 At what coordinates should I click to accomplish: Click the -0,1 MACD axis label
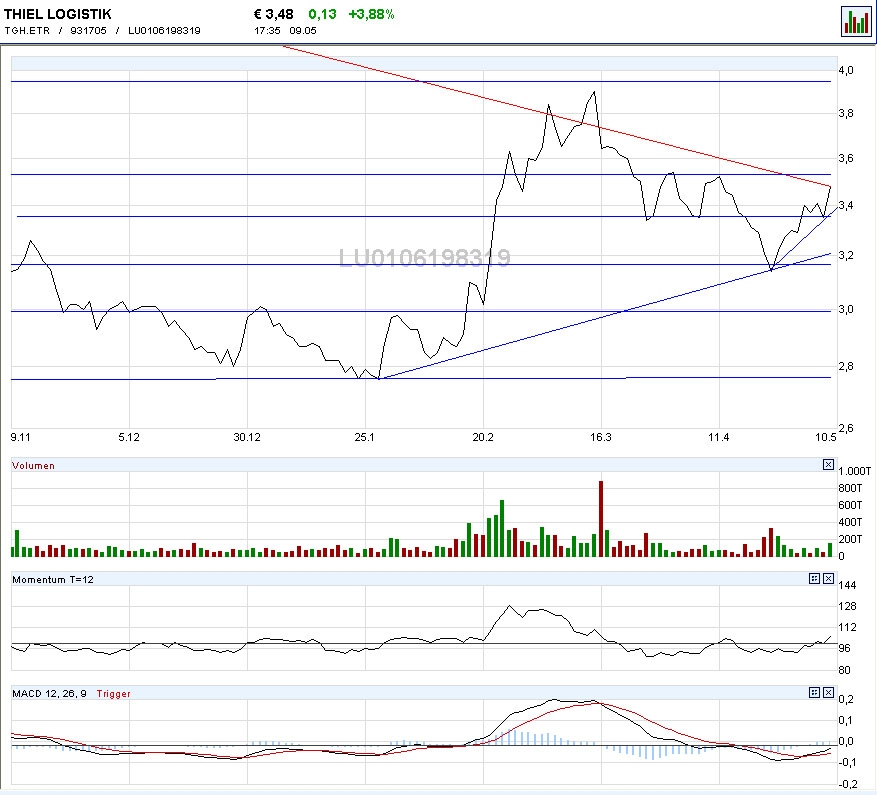(x=845, y=763)
